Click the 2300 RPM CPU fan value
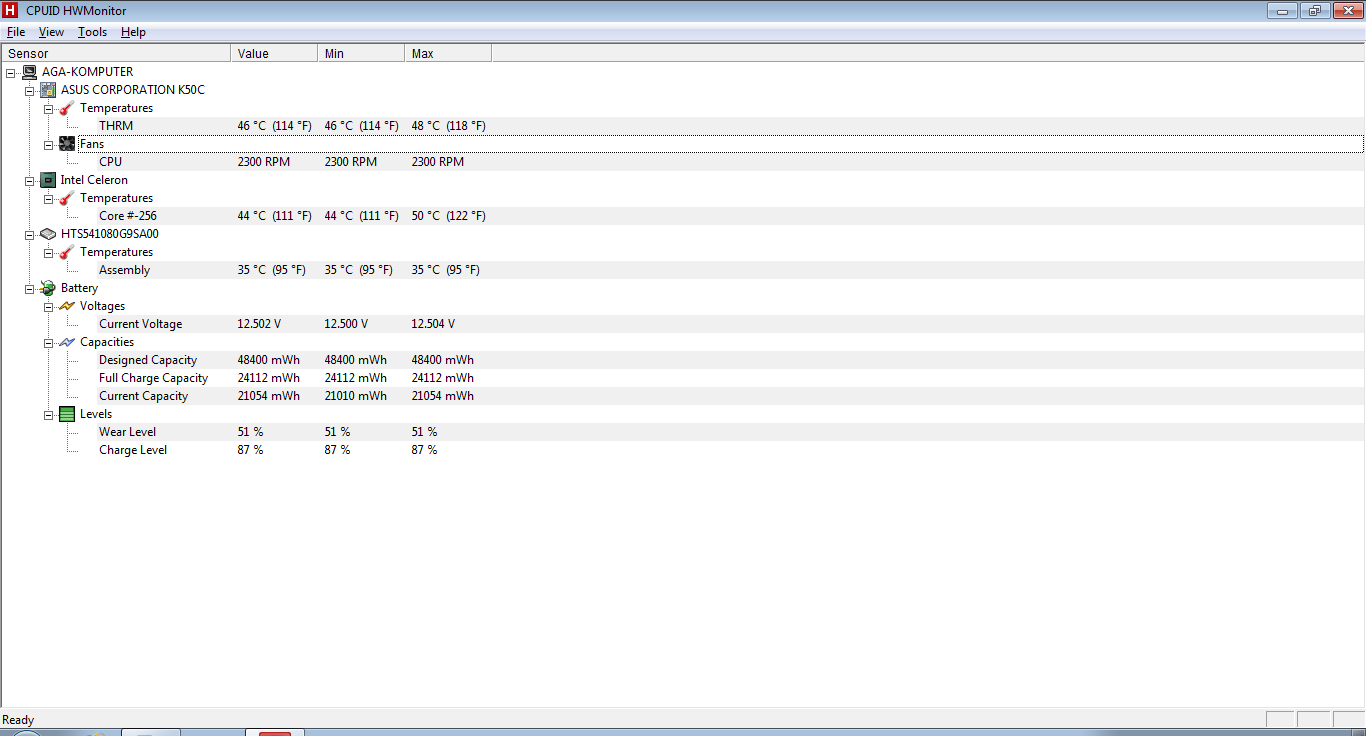This screenshot has height=736, width=1366. click(264, 162)
